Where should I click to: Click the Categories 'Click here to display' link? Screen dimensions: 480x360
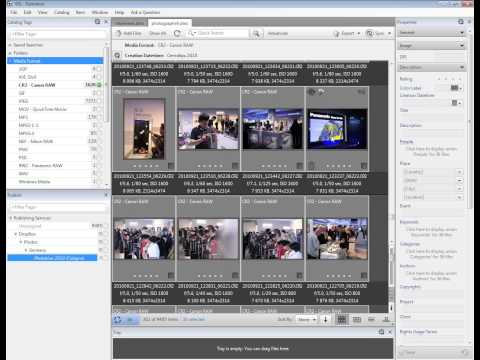431,254
